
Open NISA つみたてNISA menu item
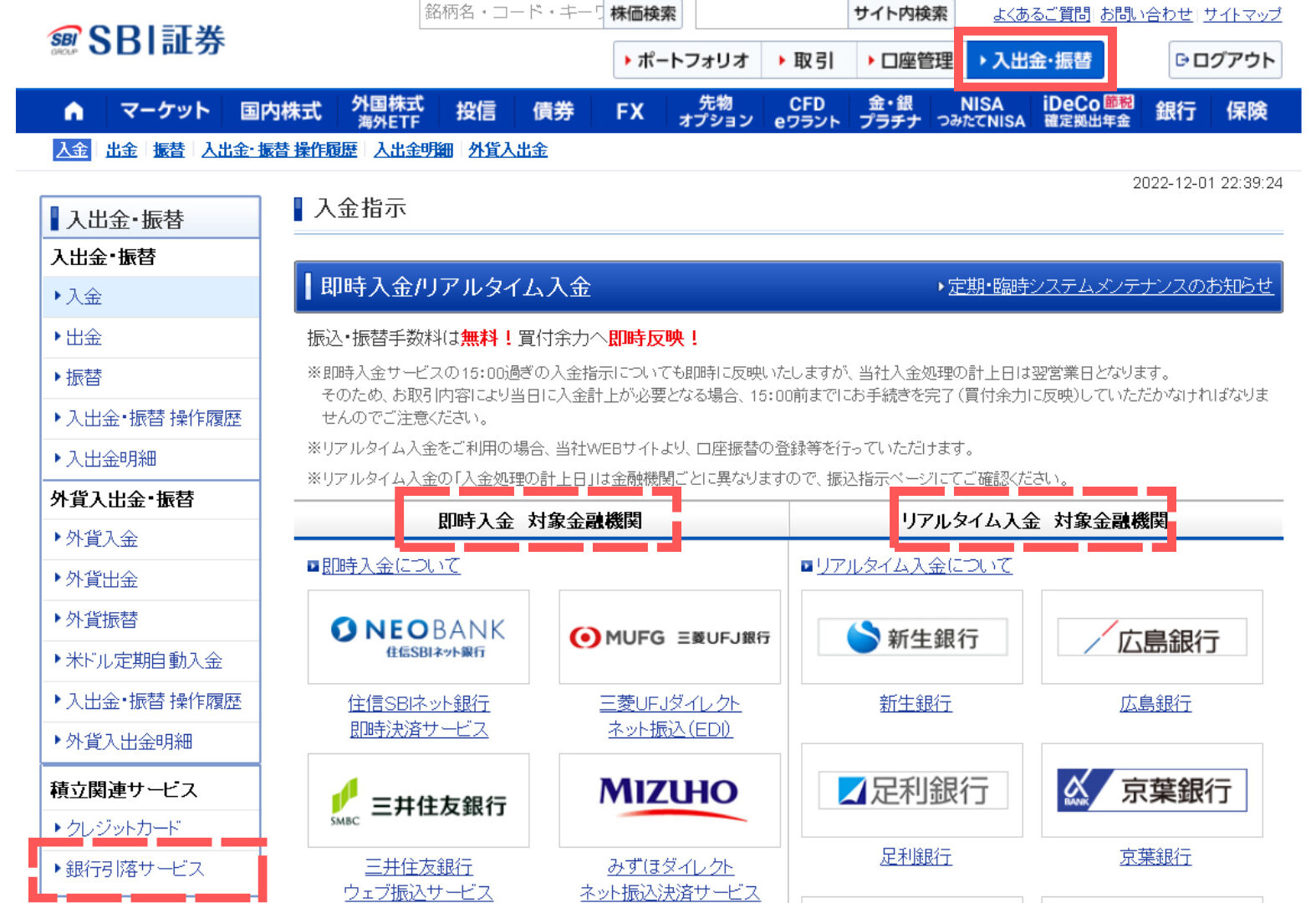click(x=981, y=110)
